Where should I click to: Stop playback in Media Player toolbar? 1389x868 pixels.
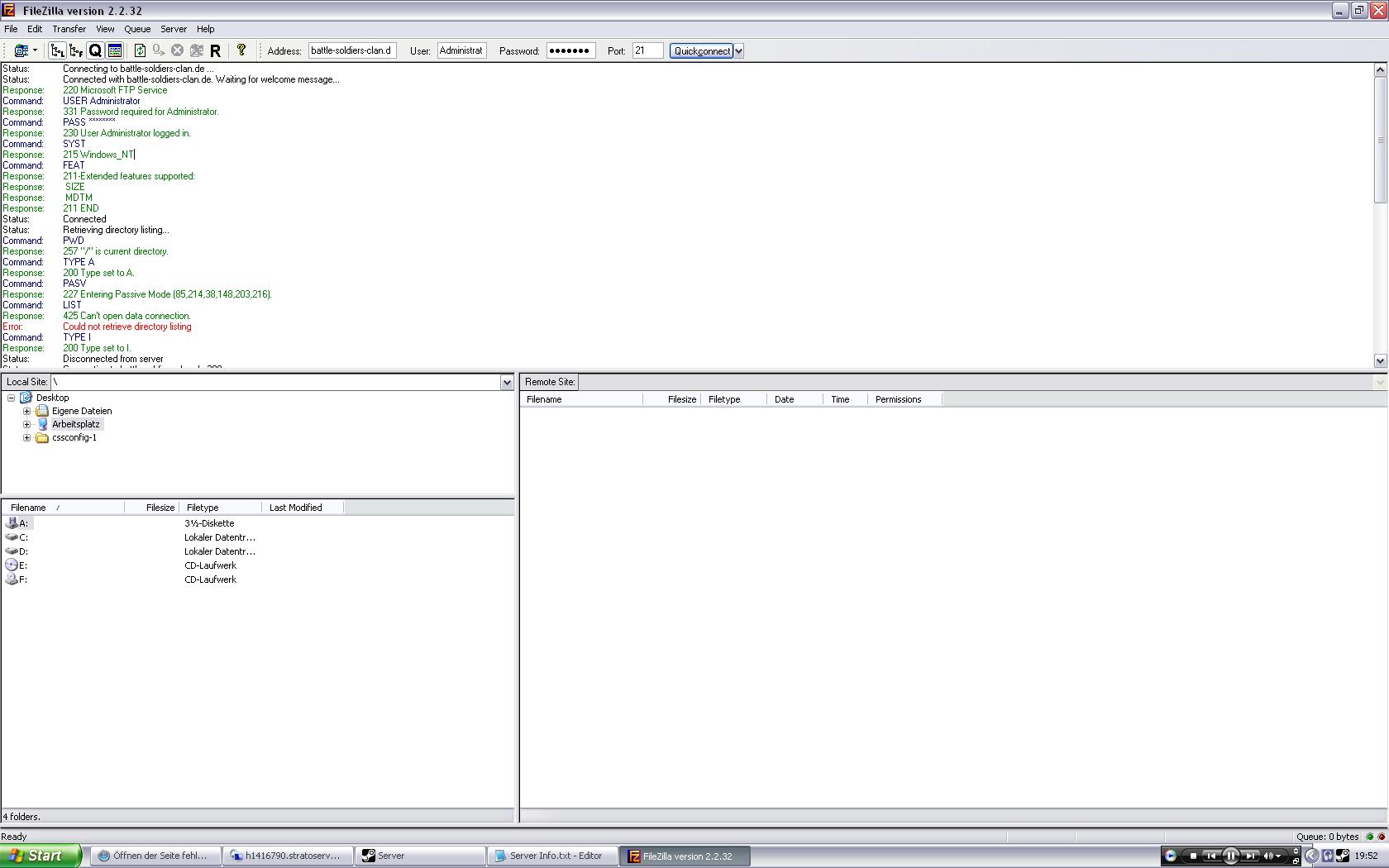[x=1193, y=856]
